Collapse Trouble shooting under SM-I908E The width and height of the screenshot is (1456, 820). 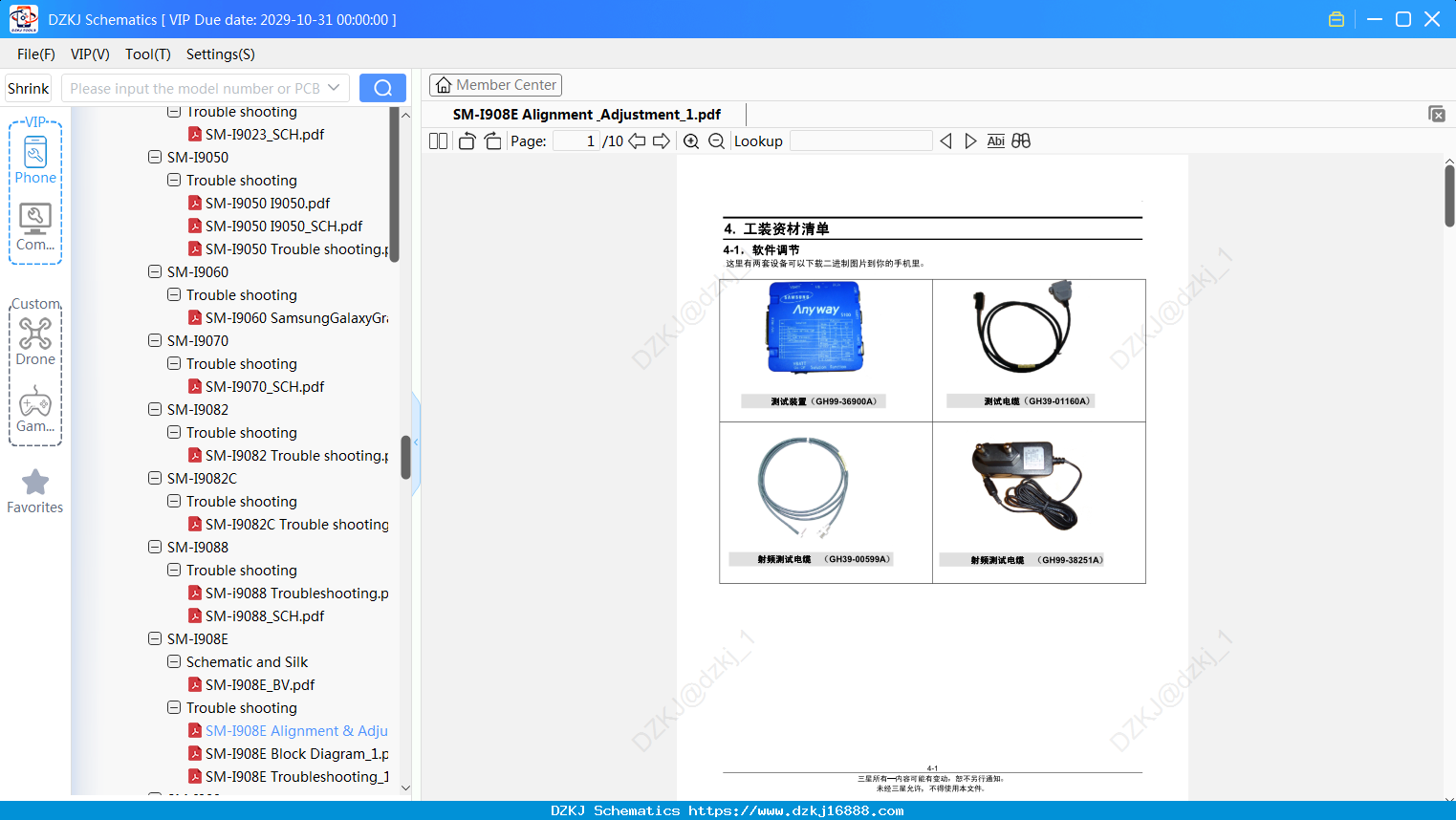(174, 707)
